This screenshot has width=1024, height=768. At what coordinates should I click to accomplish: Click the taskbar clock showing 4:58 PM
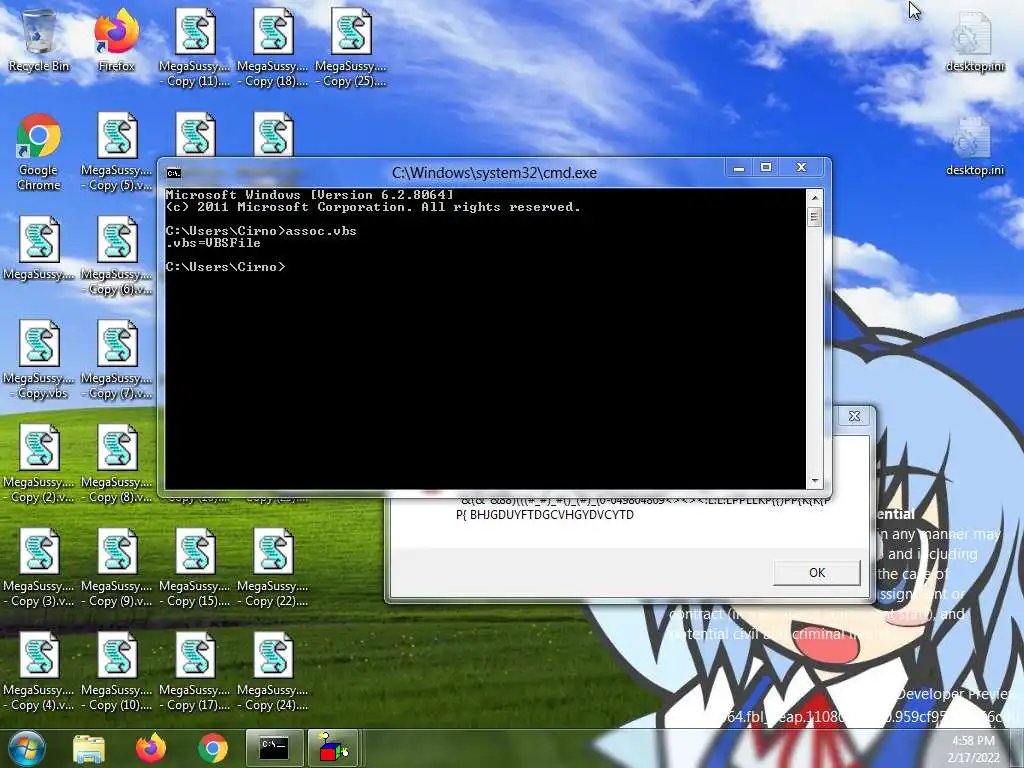point(973,748)
